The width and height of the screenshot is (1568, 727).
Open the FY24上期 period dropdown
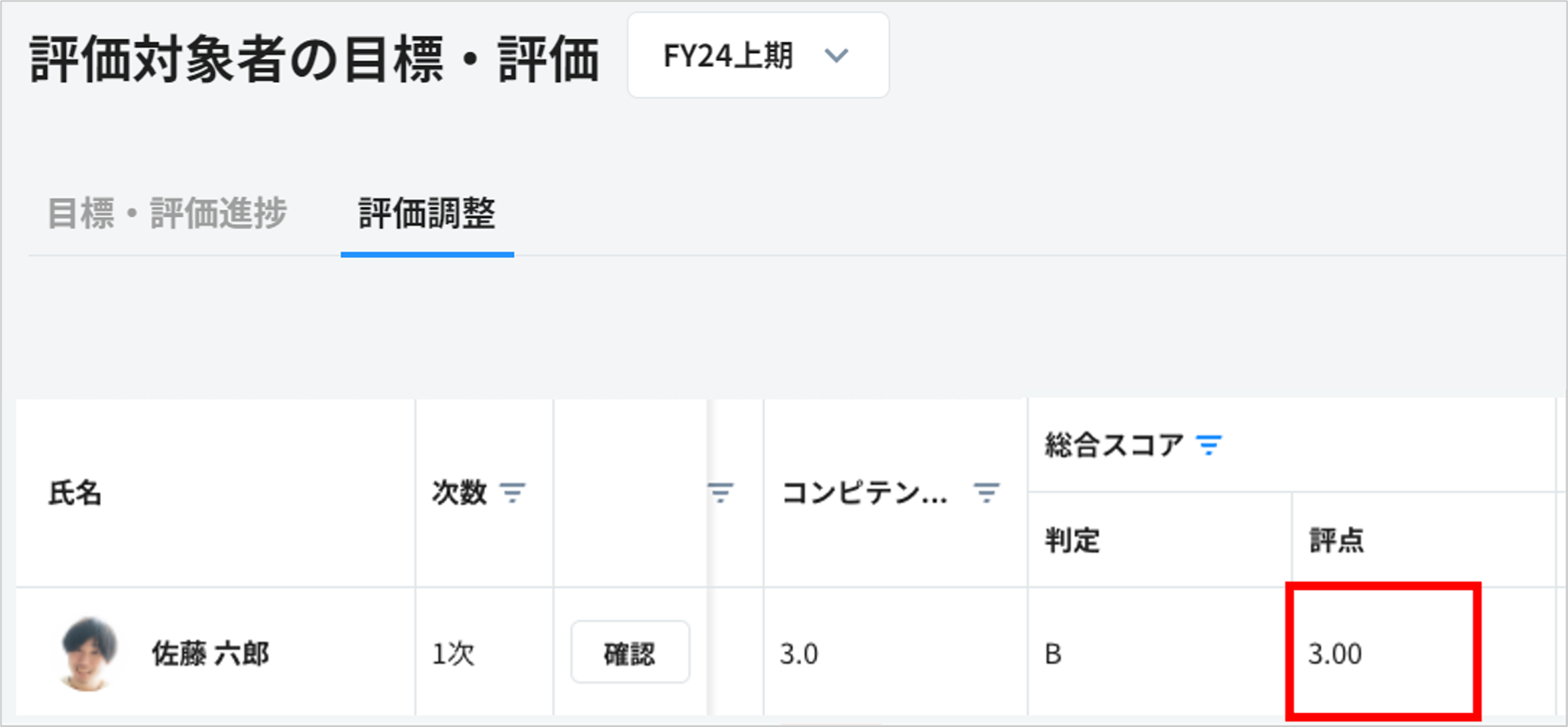(757, 56)
